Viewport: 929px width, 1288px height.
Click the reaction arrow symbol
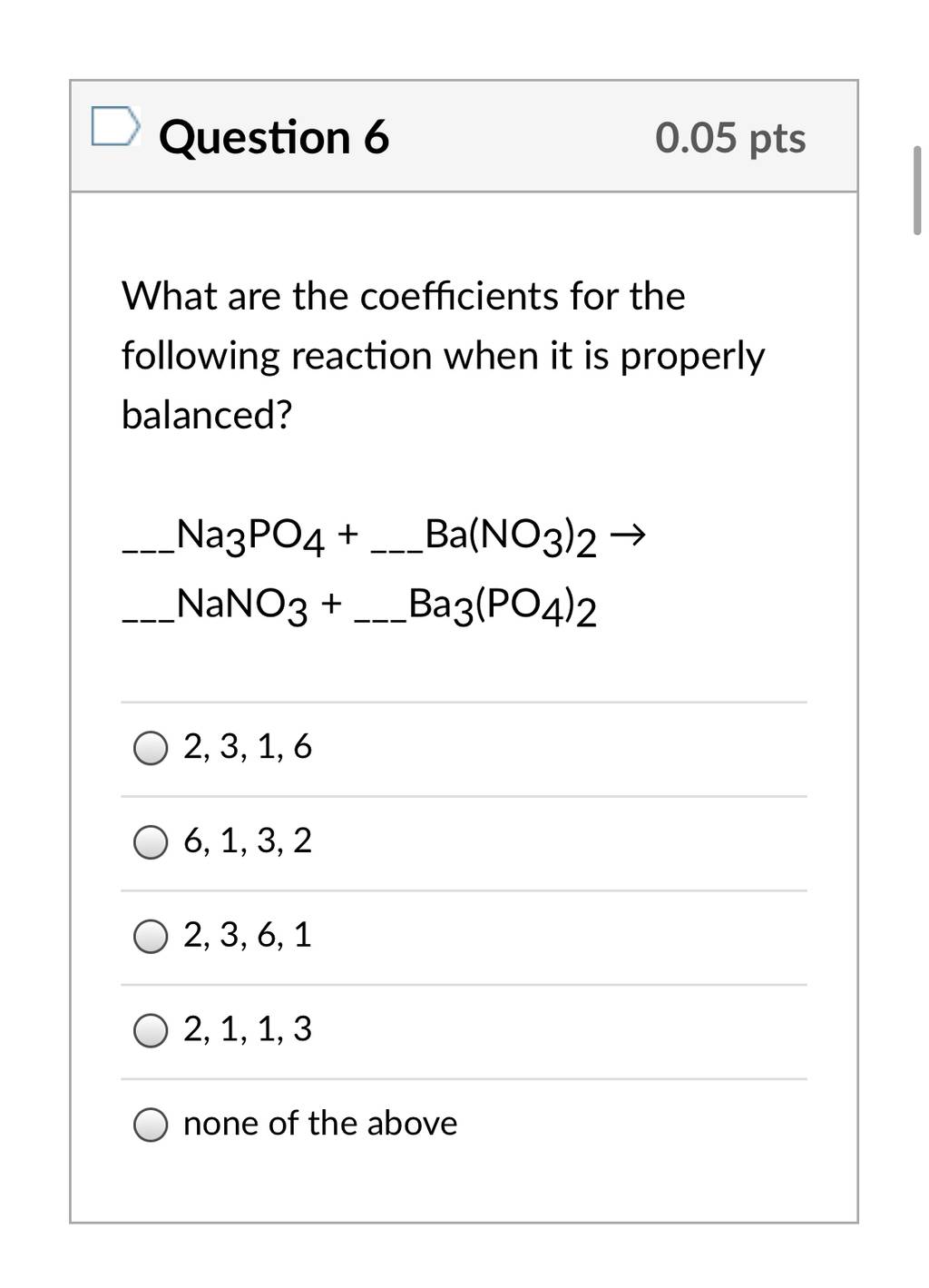click(x=628, y=536)
